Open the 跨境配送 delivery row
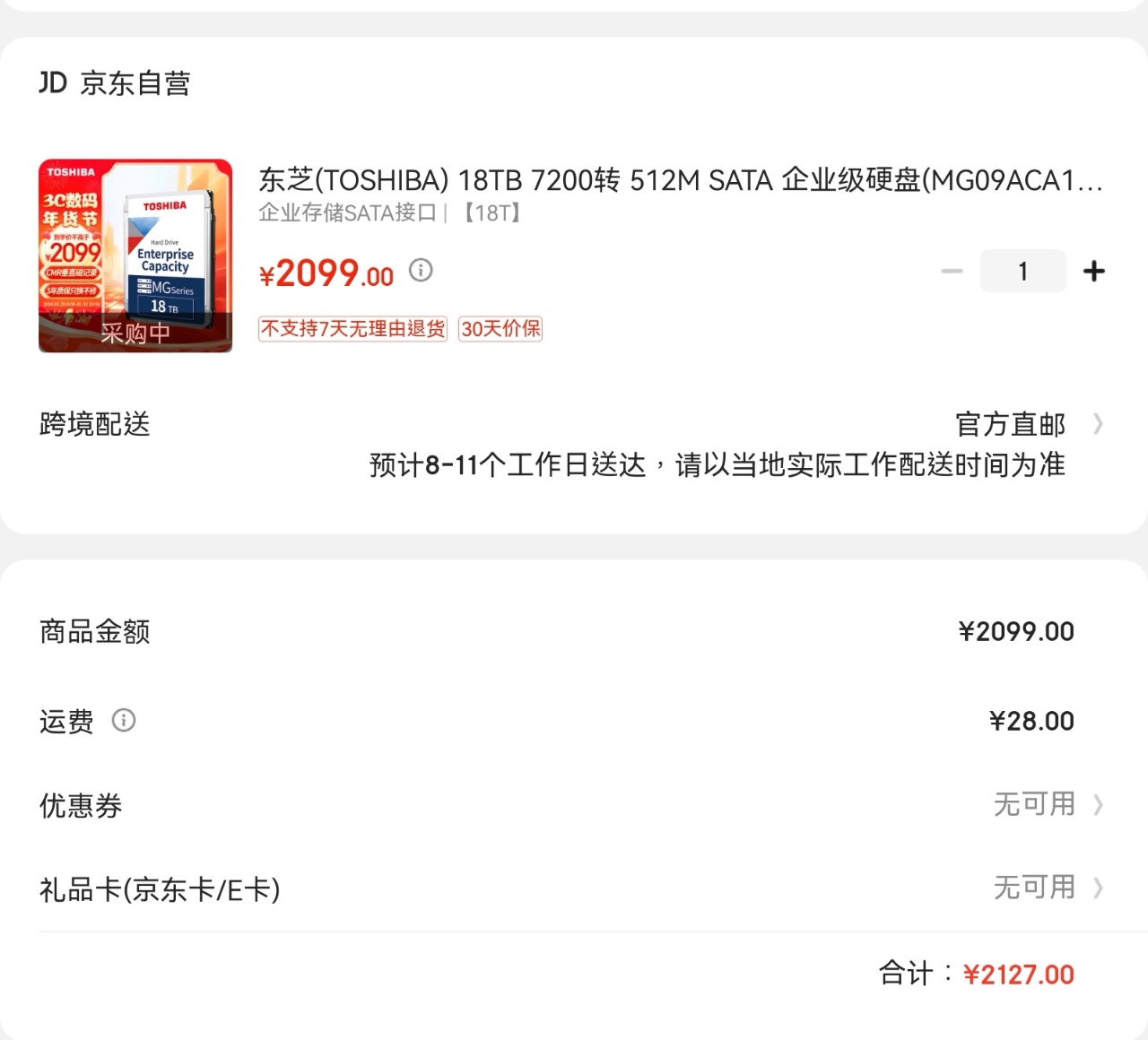 tap(95, 424)
